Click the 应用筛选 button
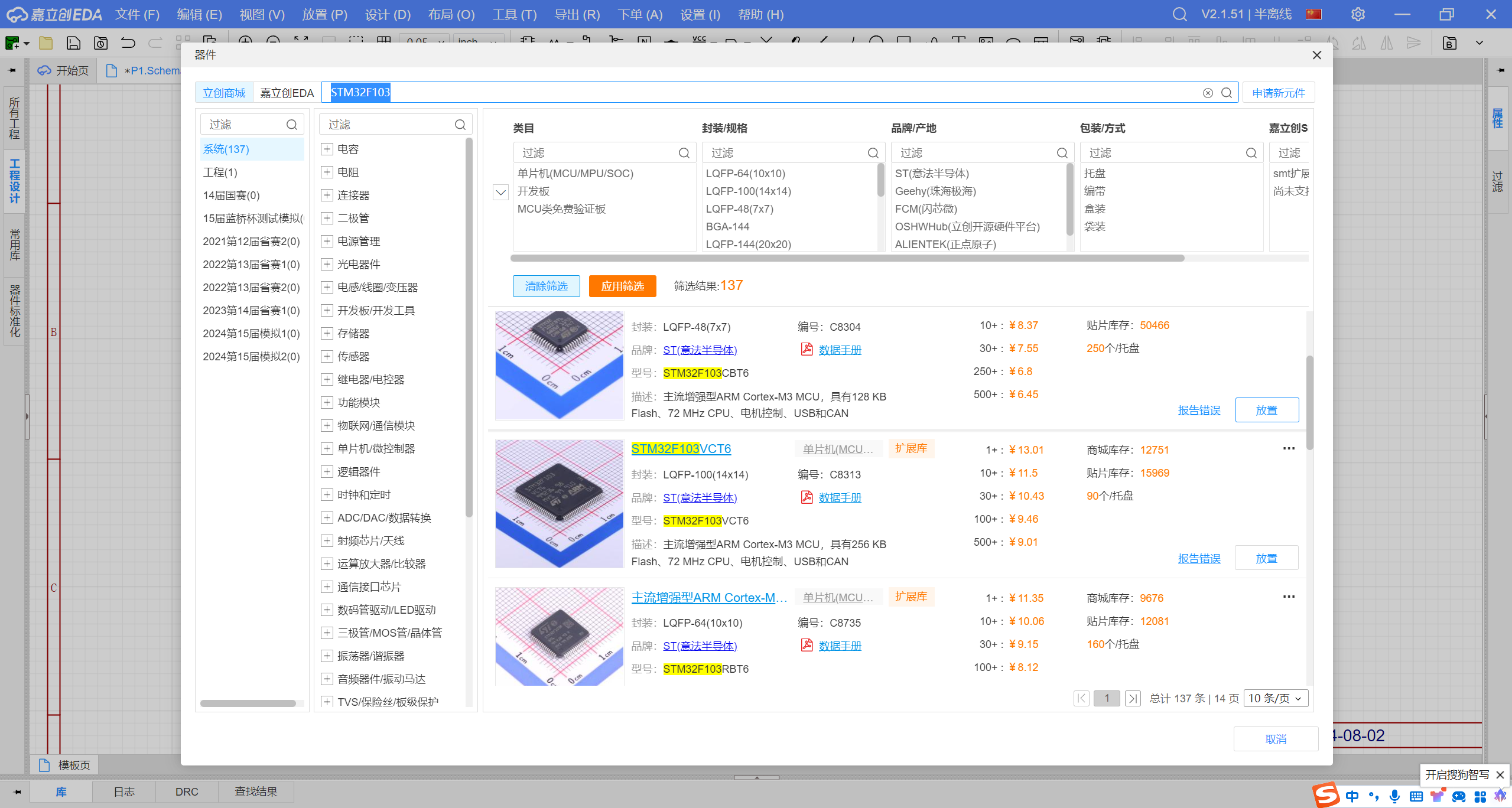The height and width of the screenshot is (808, 1512). click(x=622, y=286)
